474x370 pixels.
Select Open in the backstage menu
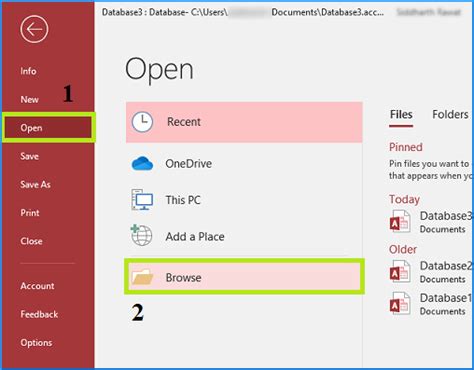point(48,128)
